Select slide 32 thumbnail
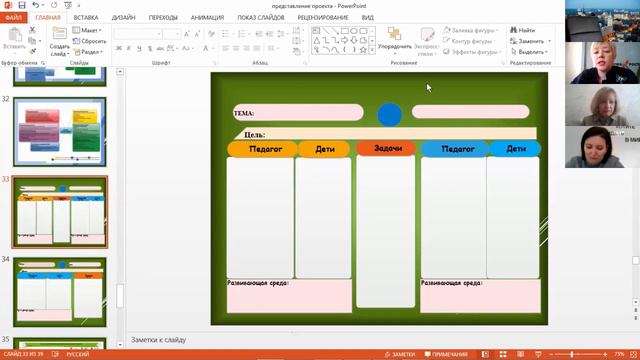Viewport: 640px width, 360px height. click(x=60, y=132)
